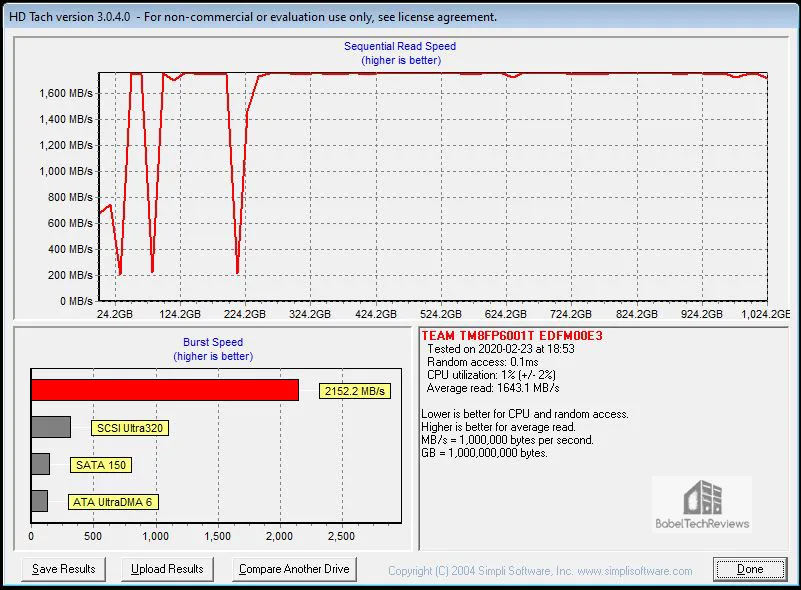Image resolution: width=801 pixels, height=590 pixels.
Task: Click the 524.2GB axis label
Action: [441, 314]
